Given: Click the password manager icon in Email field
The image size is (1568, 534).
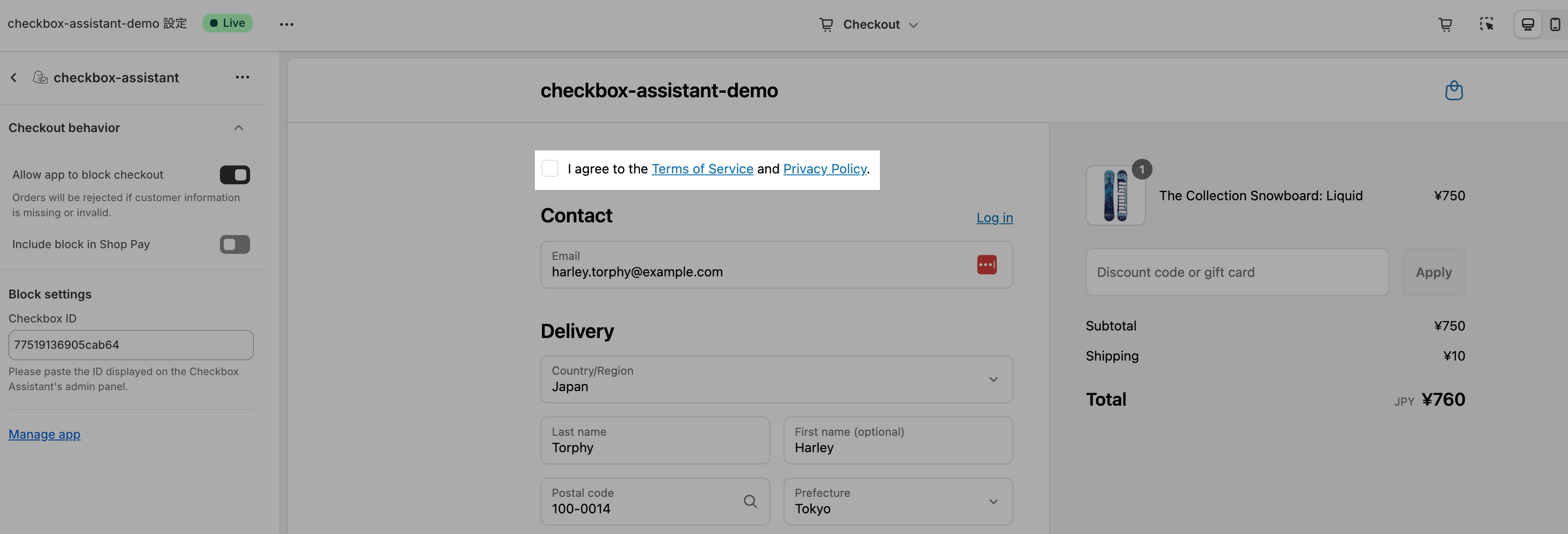Looking at the screenshot, I should click(986, 265).
